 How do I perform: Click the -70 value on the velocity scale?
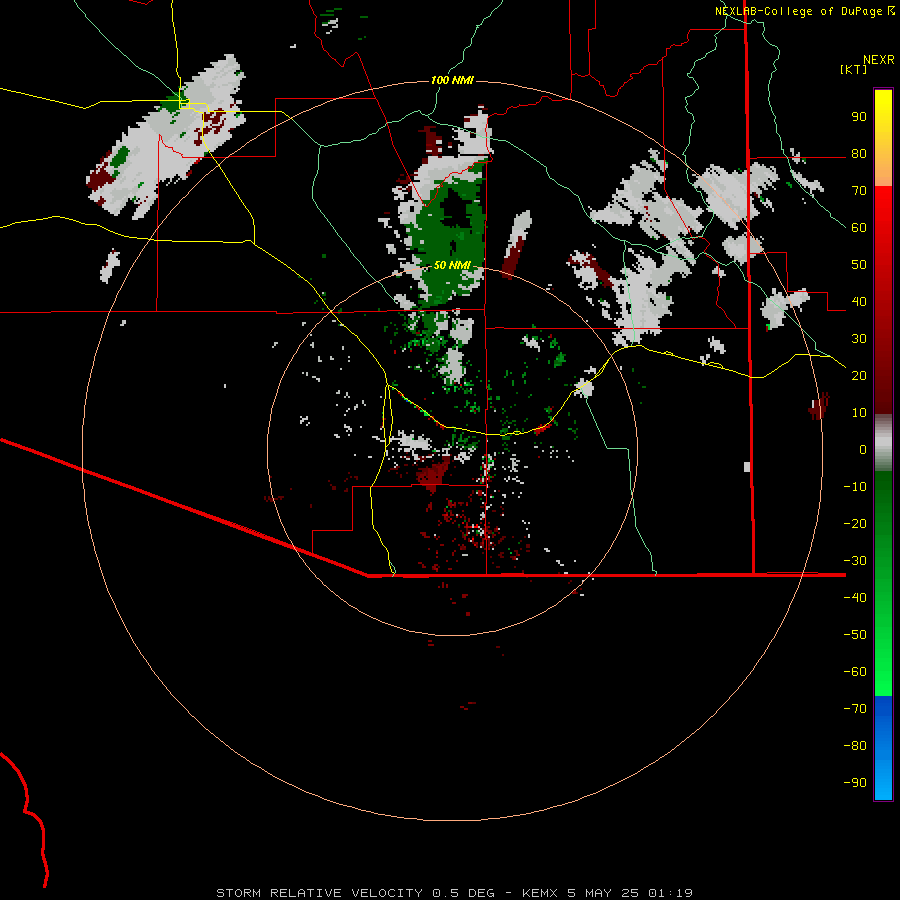[x=855, y=709]
